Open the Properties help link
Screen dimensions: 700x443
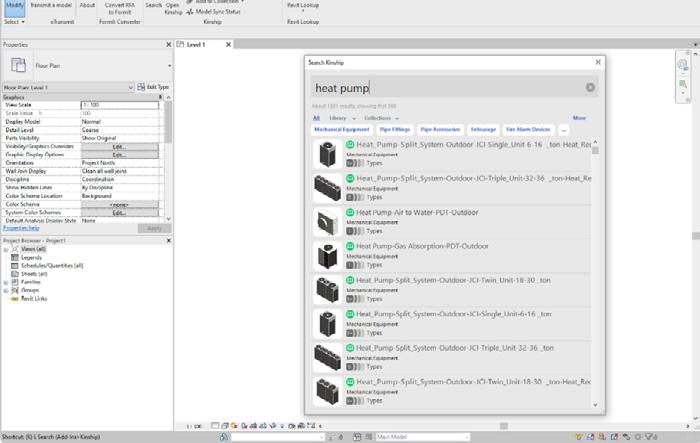[21, 228]
